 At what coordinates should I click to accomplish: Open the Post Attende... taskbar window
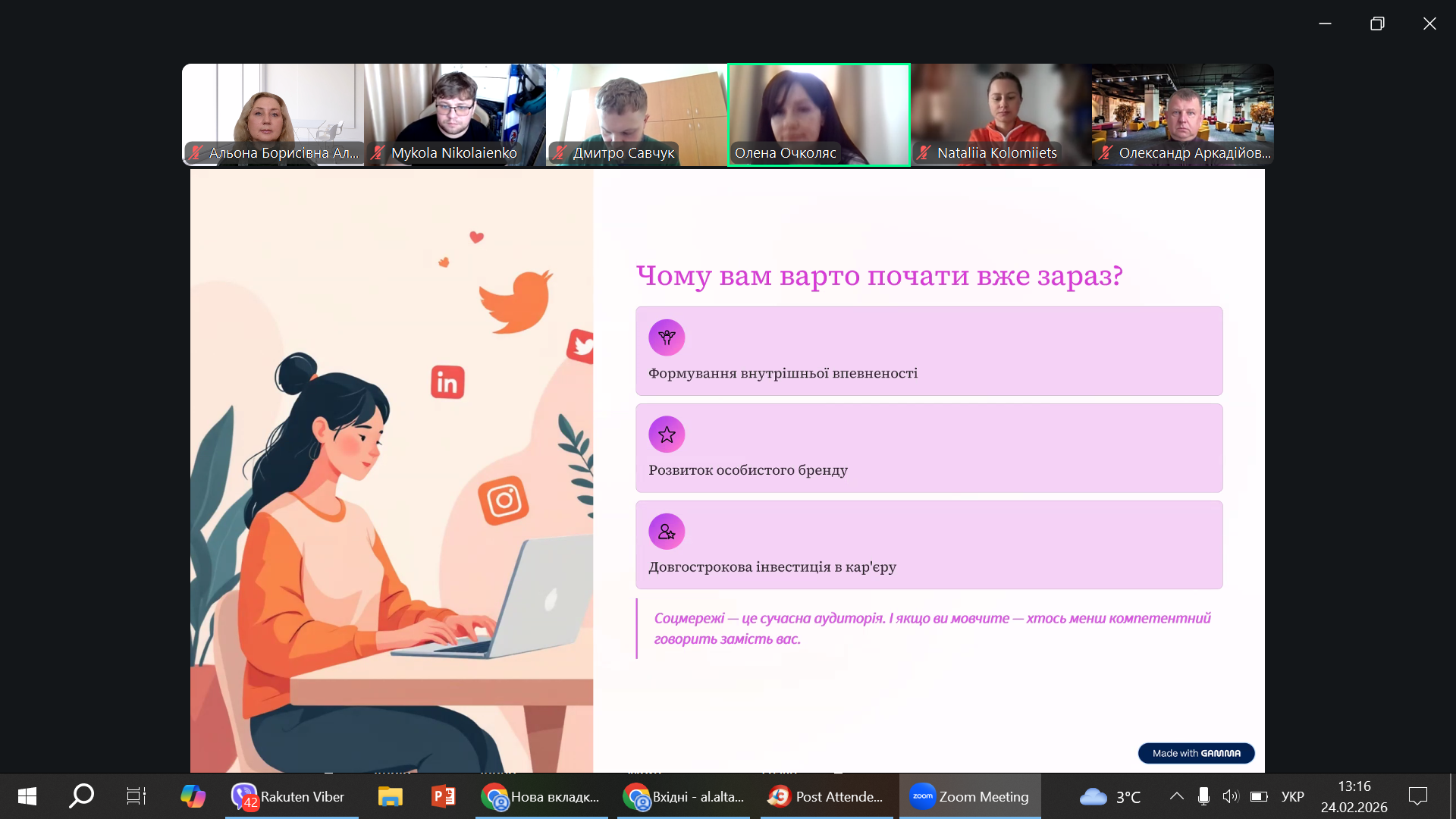coord(826,796)
